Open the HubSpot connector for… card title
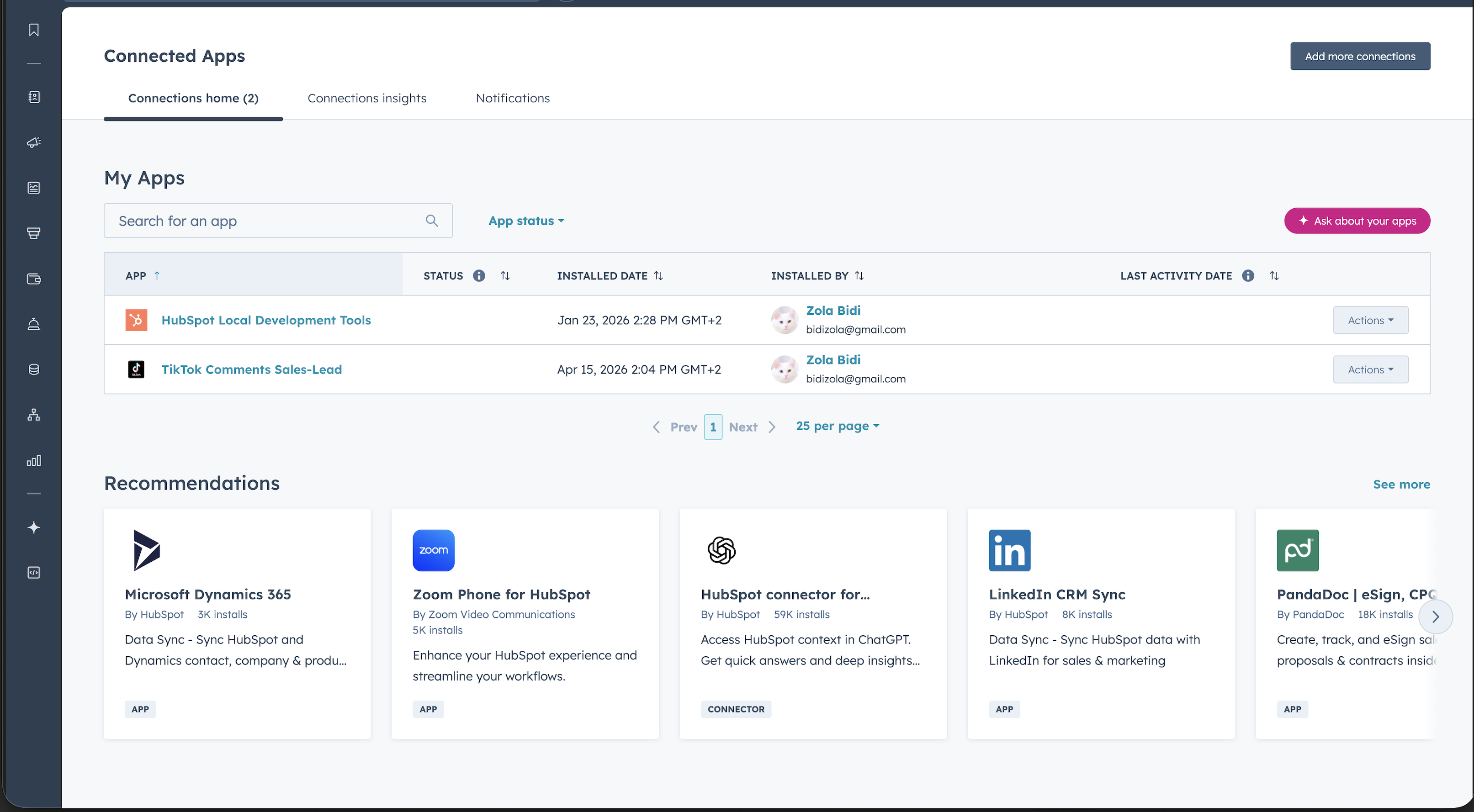1474x812 pixels. pos(785,595)
